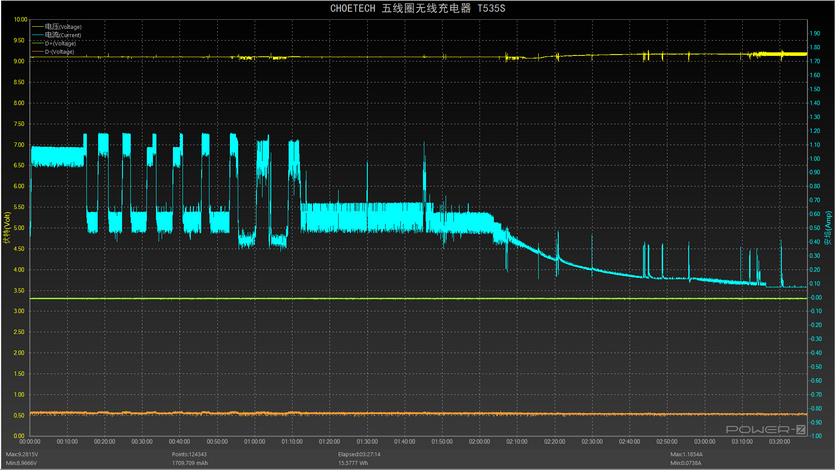The height and width of the screenshot is (470, 835).
Task: Click the 02:00:00 time axis label
Action: click(x=479, y=442)
